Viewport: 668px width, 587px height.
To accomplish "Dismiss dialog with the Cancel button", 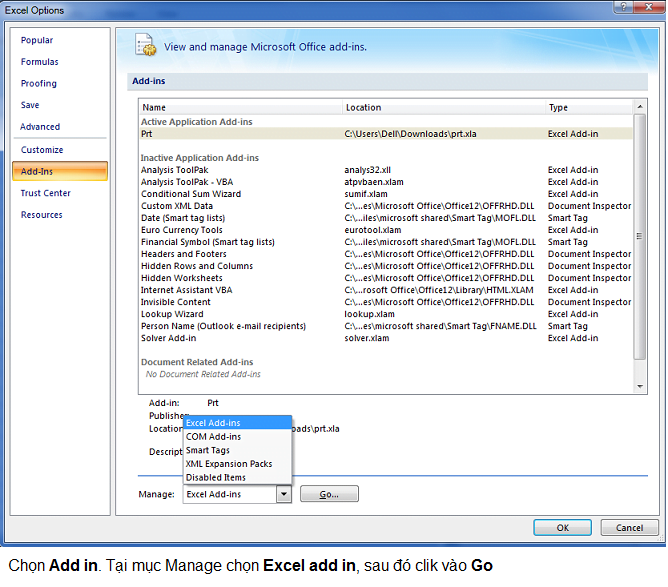I will (629, 527).
